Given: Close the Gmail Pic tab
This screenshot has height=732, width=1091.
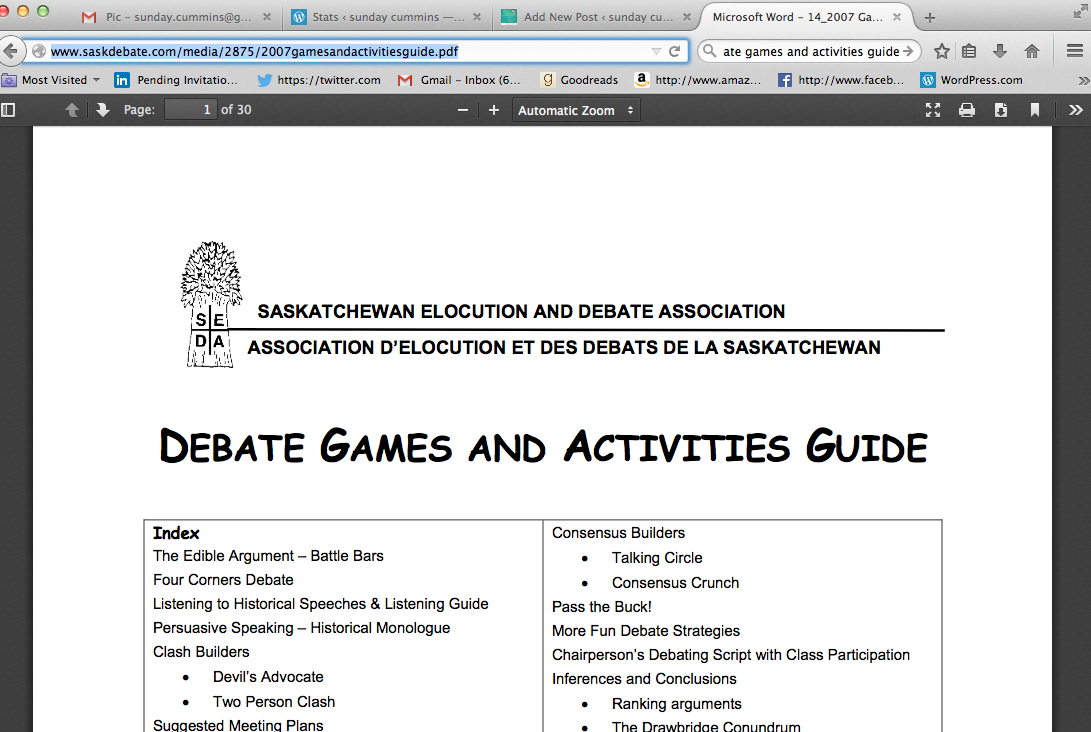Looking at the screenshot, I should tap(267, 17).
